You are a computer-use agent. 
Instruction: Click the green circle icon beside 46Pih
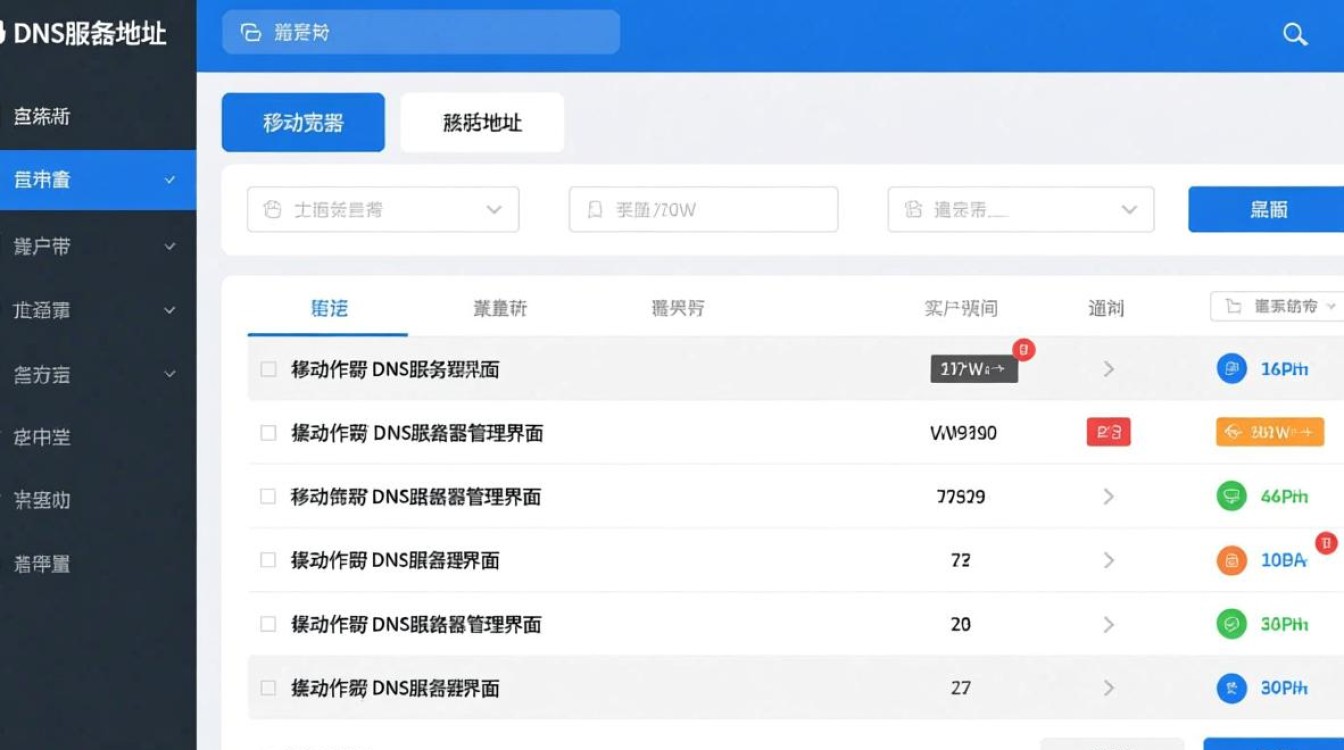coord(1232,497)
